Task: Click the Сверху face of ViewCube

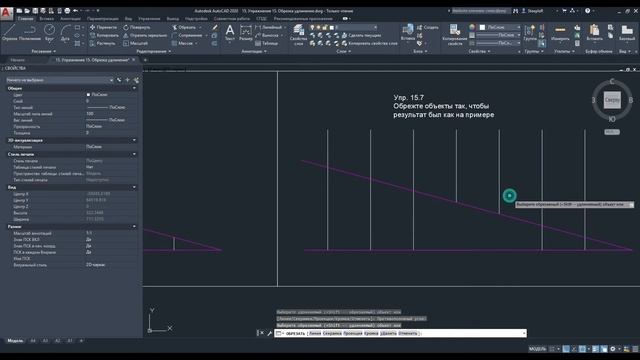Action: point(612,100)
